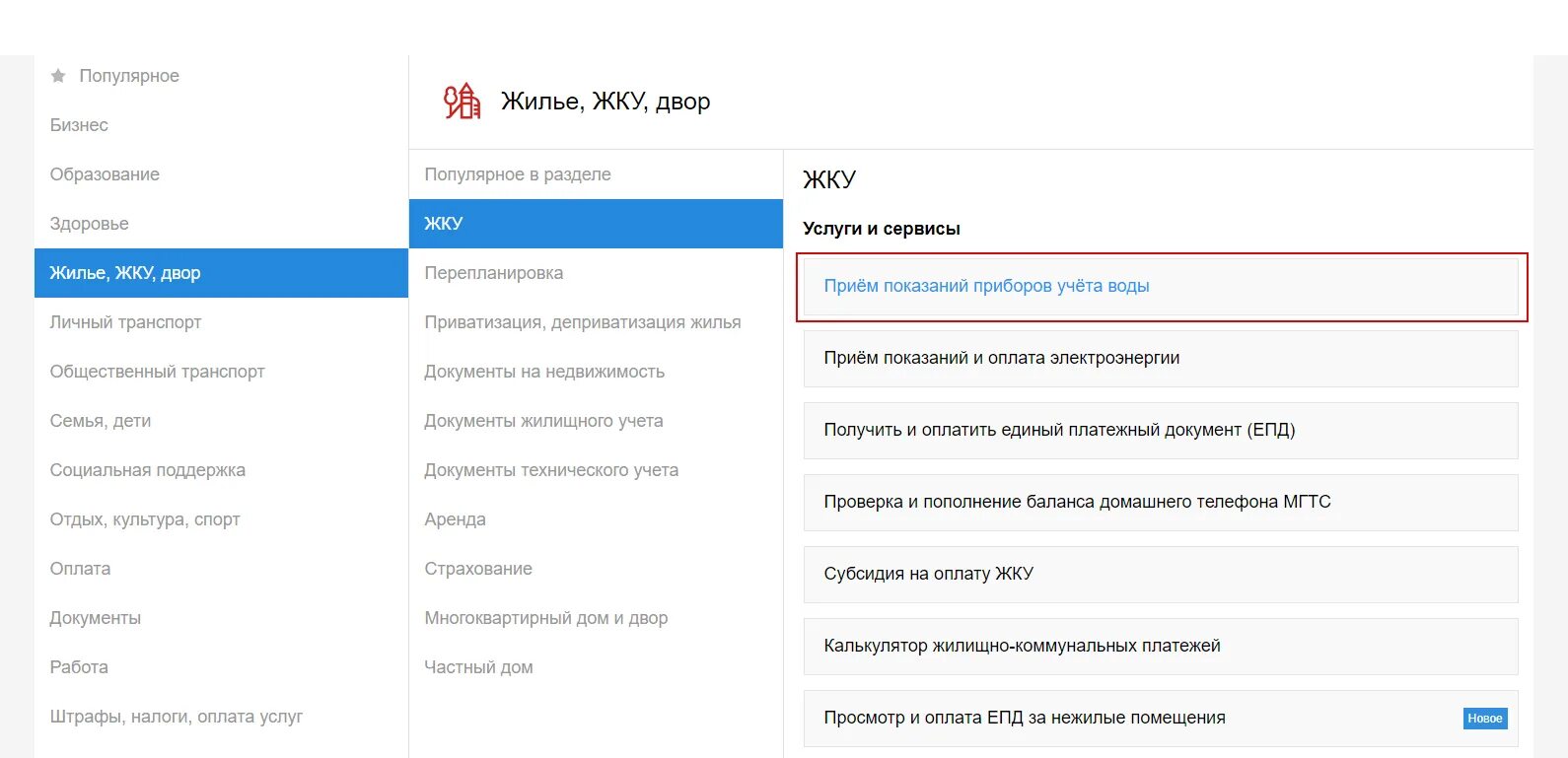
Task: Open Личный транспорт category
Action: 125,322
